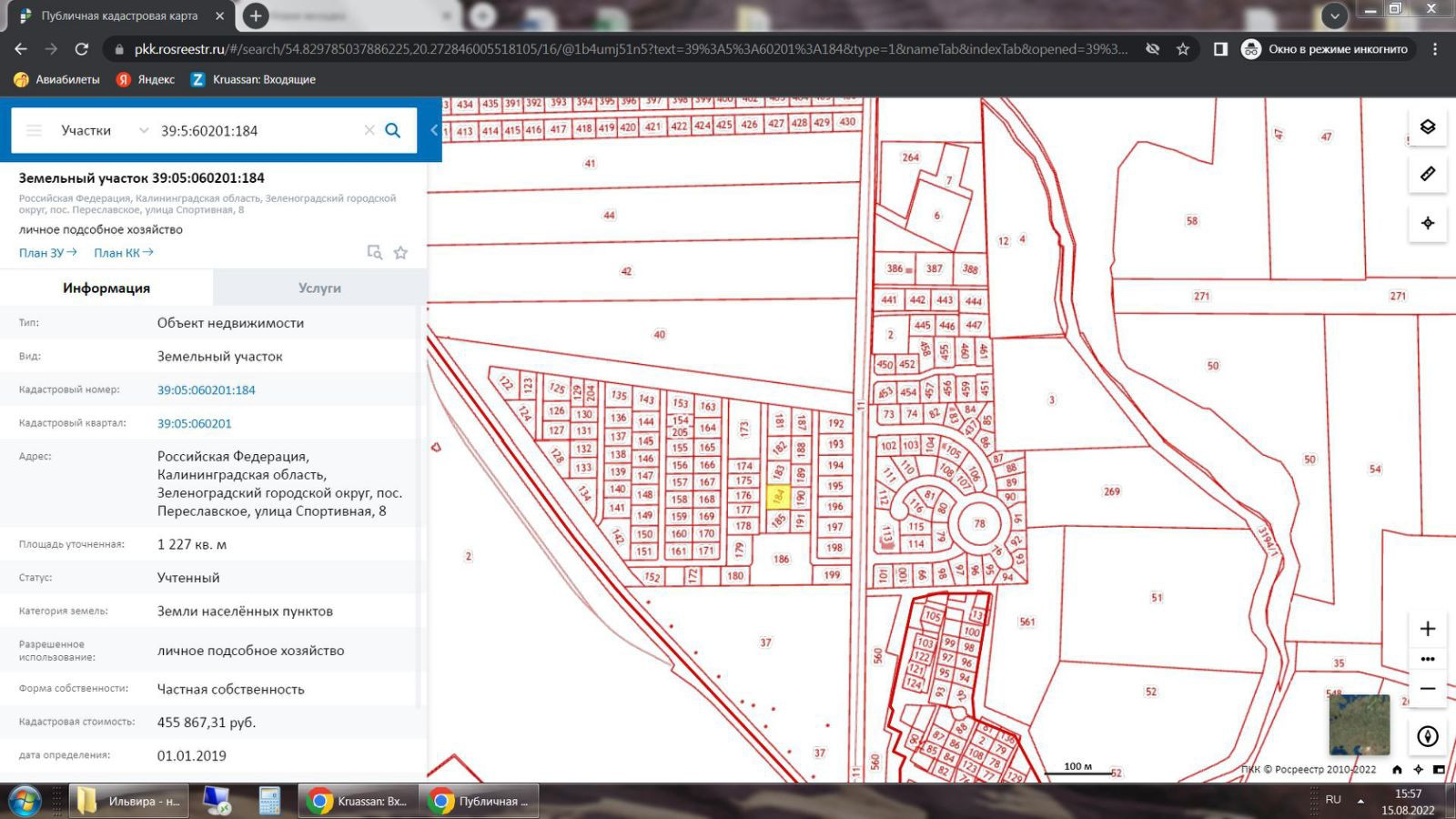Run search with magnifier icon
This screenshot has height=819, width=1456.
tap(393, 130)
